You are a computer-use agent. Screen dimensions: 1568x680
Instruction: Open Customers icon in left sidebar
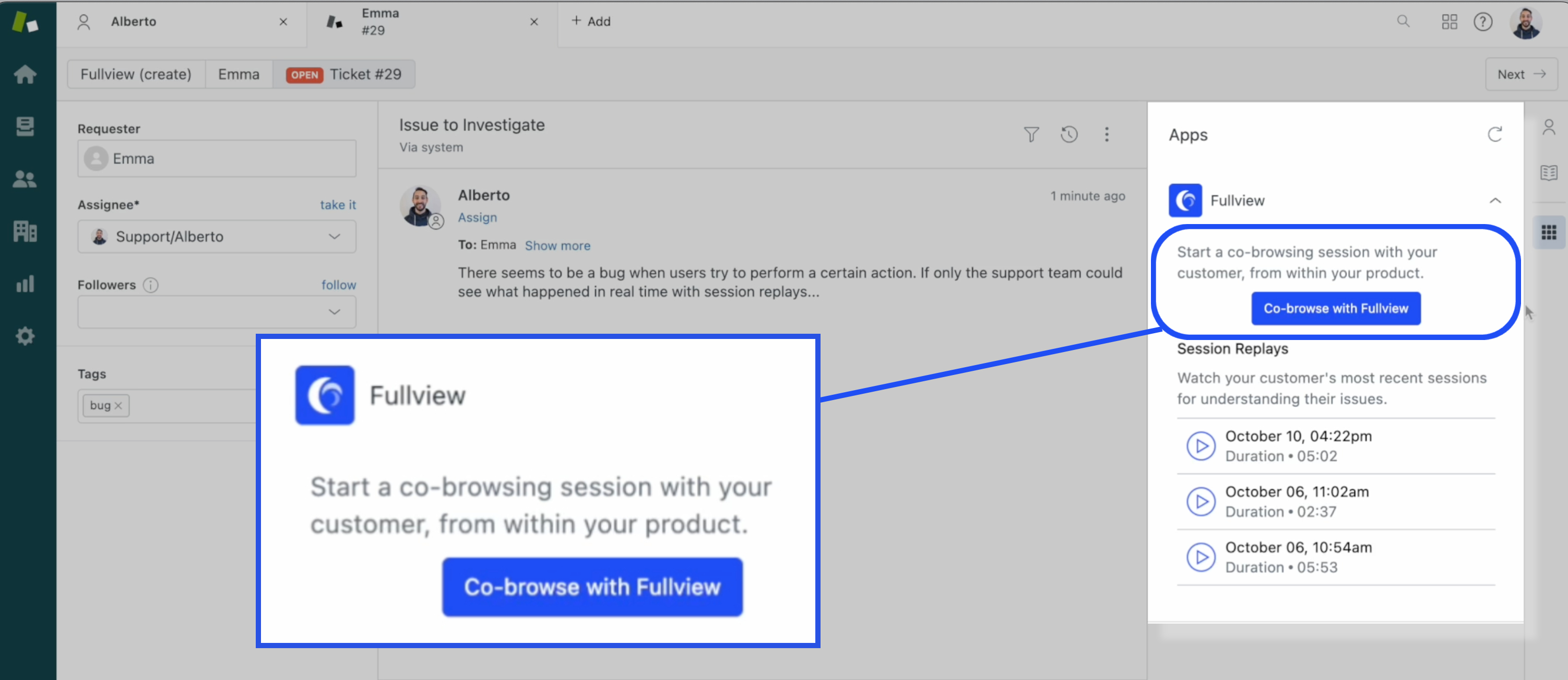pyautogui.click(x=25, y=179)
